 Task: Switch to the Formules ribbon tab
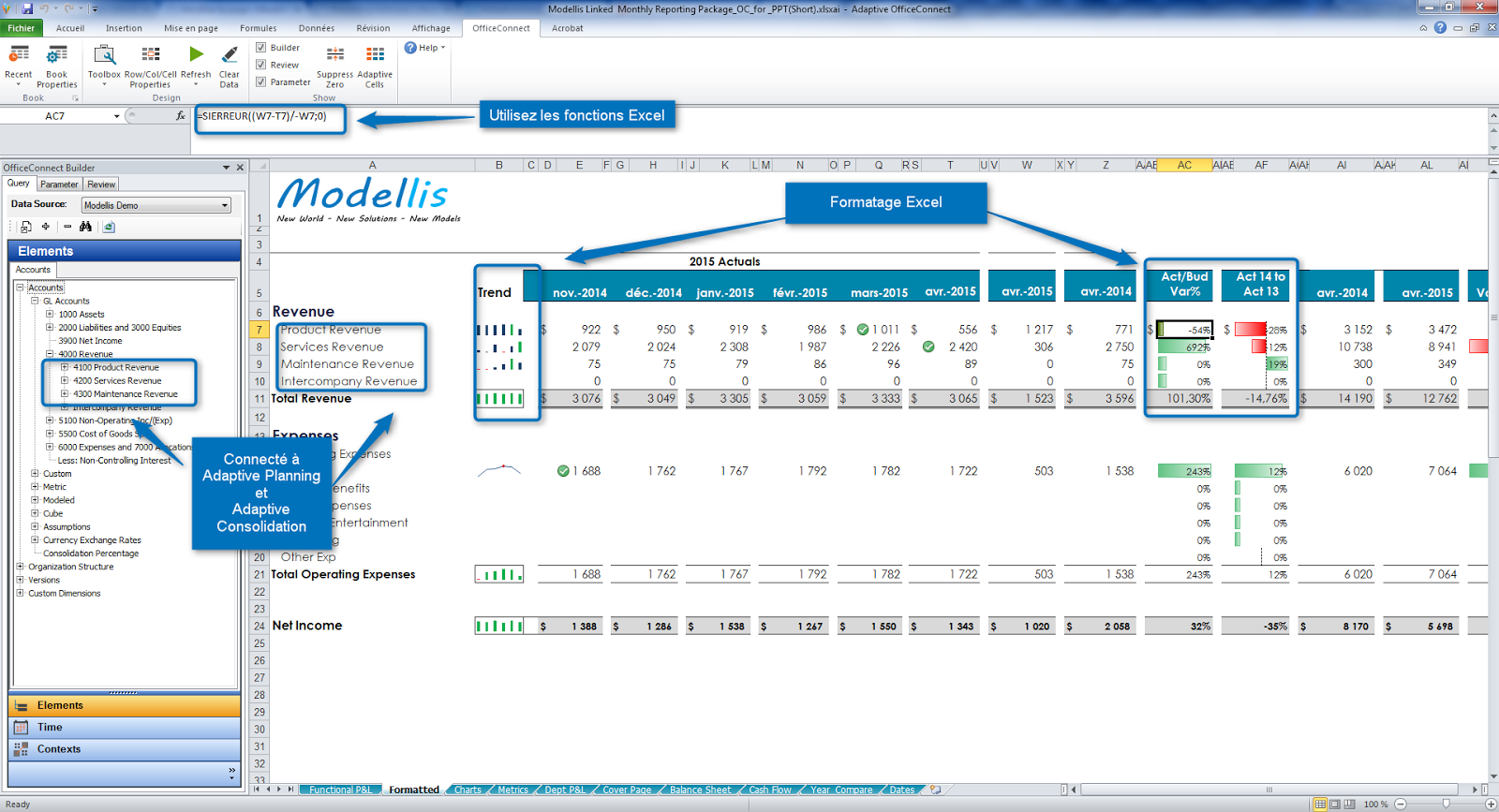[x=259, y=28]
